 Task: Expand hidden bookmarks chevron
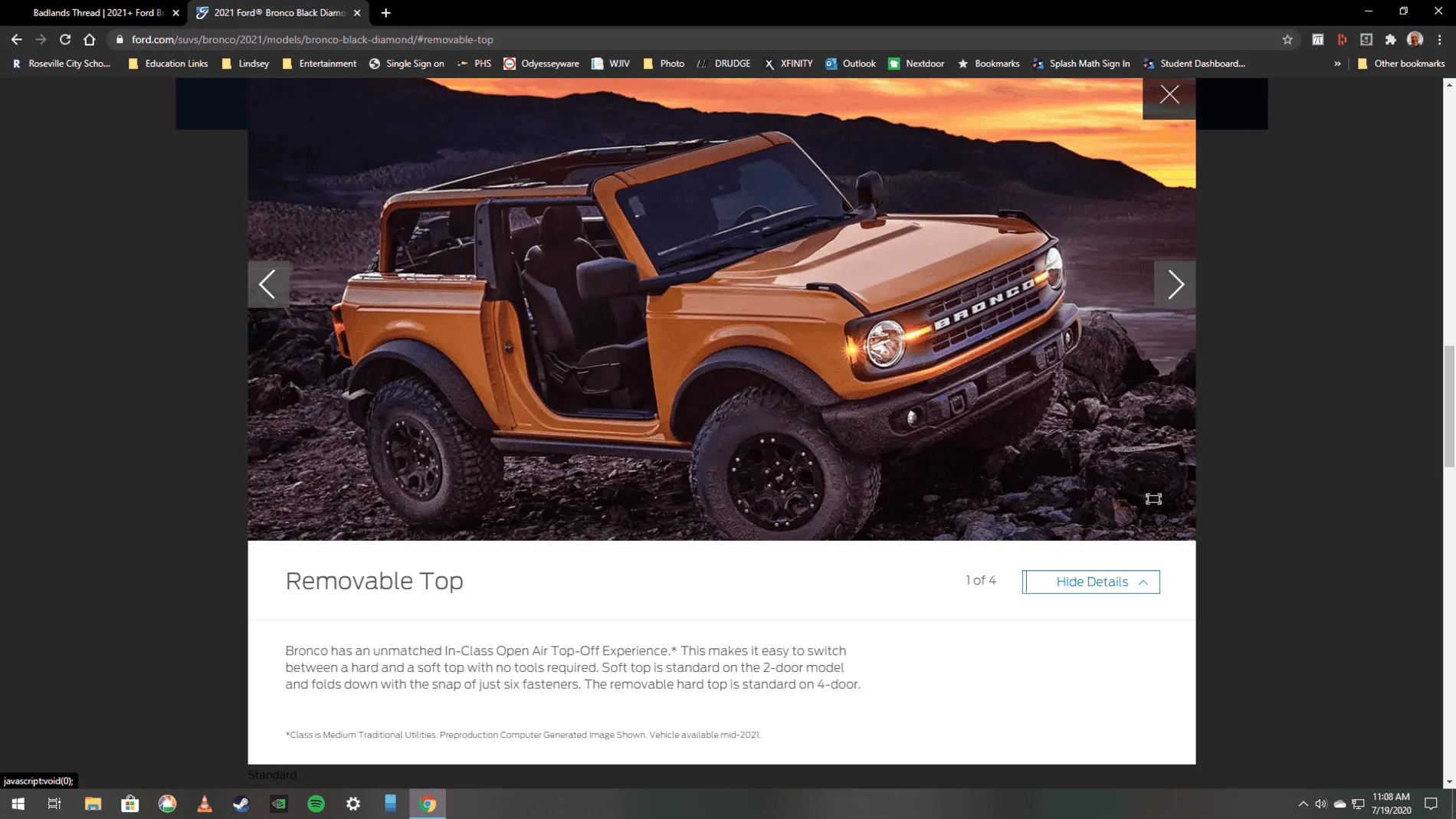[x=1337, y=64]
